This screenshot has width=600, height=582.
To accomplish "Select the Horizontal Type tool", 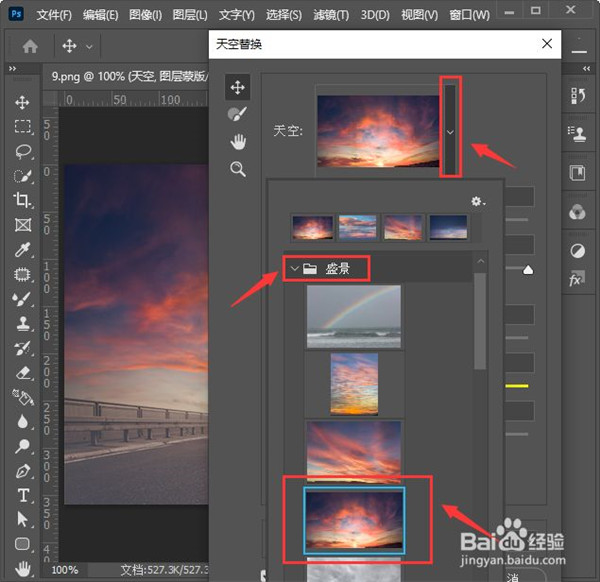I will (x=22, y=495).
